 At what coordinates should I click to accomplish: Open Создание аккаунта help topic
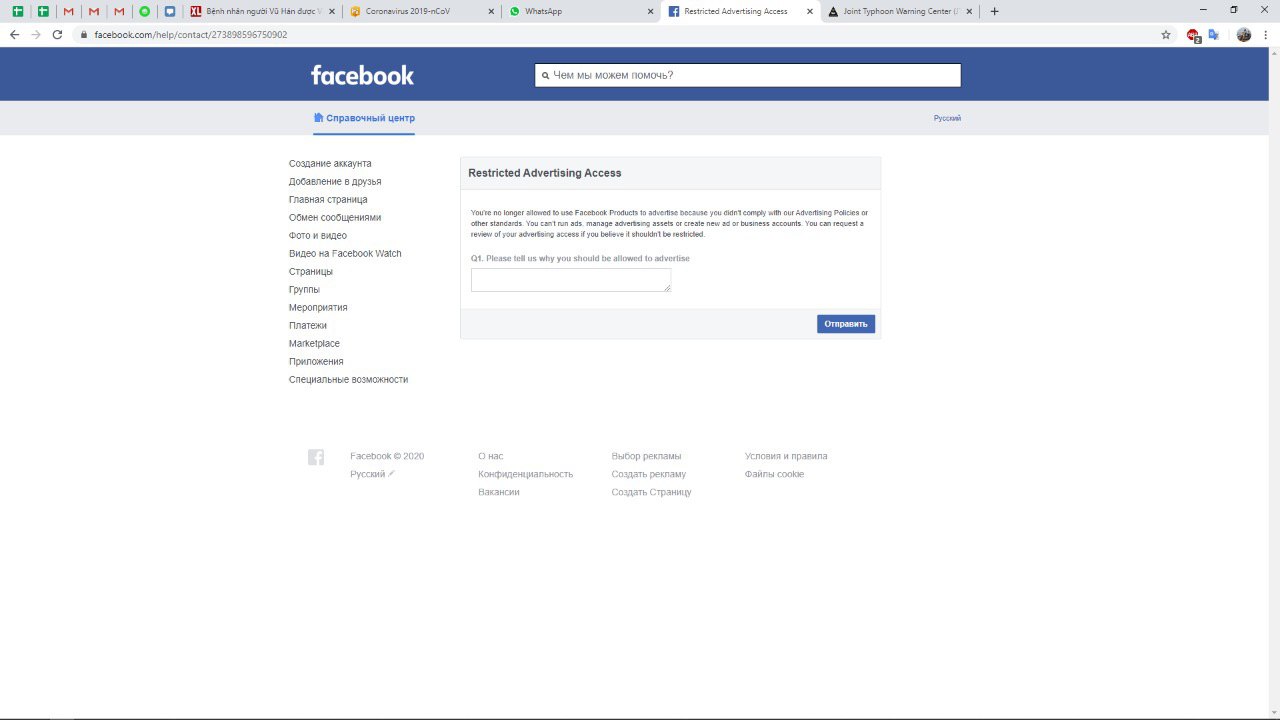[330, 163]
